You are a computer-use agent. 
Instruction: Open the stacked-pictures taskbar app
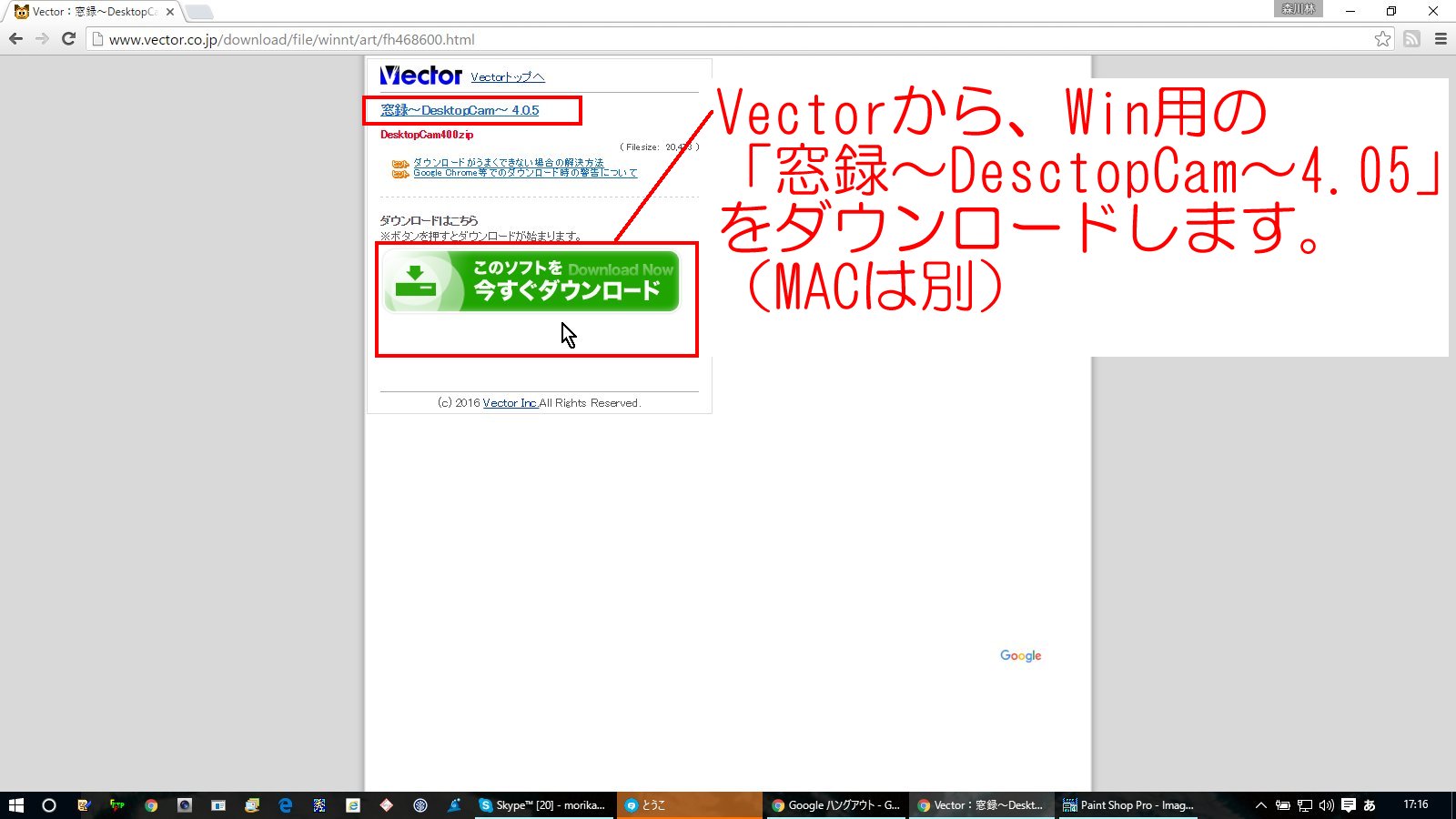(x=252, y=805)
